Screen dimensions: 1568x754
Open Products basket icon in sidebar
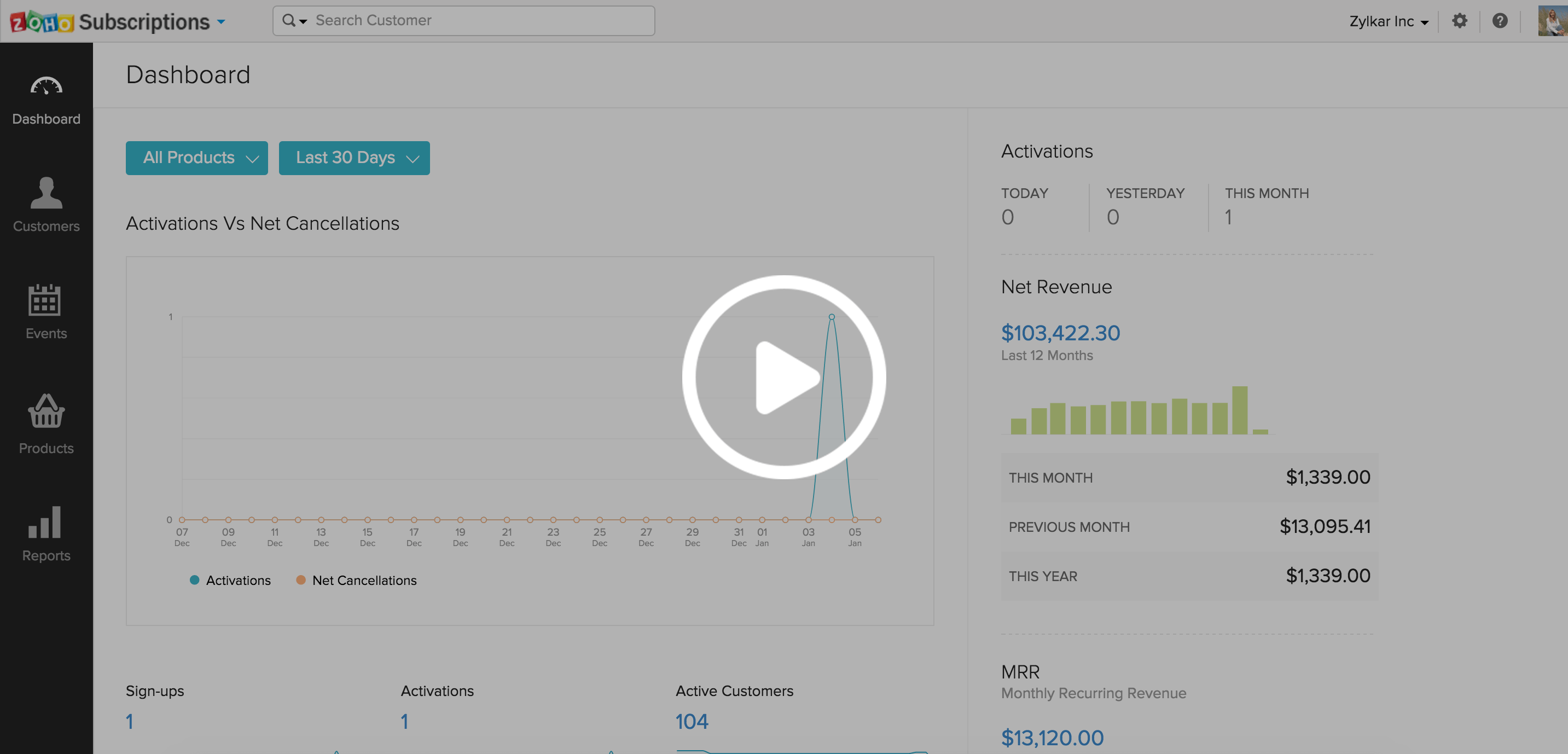click(47, 411)
